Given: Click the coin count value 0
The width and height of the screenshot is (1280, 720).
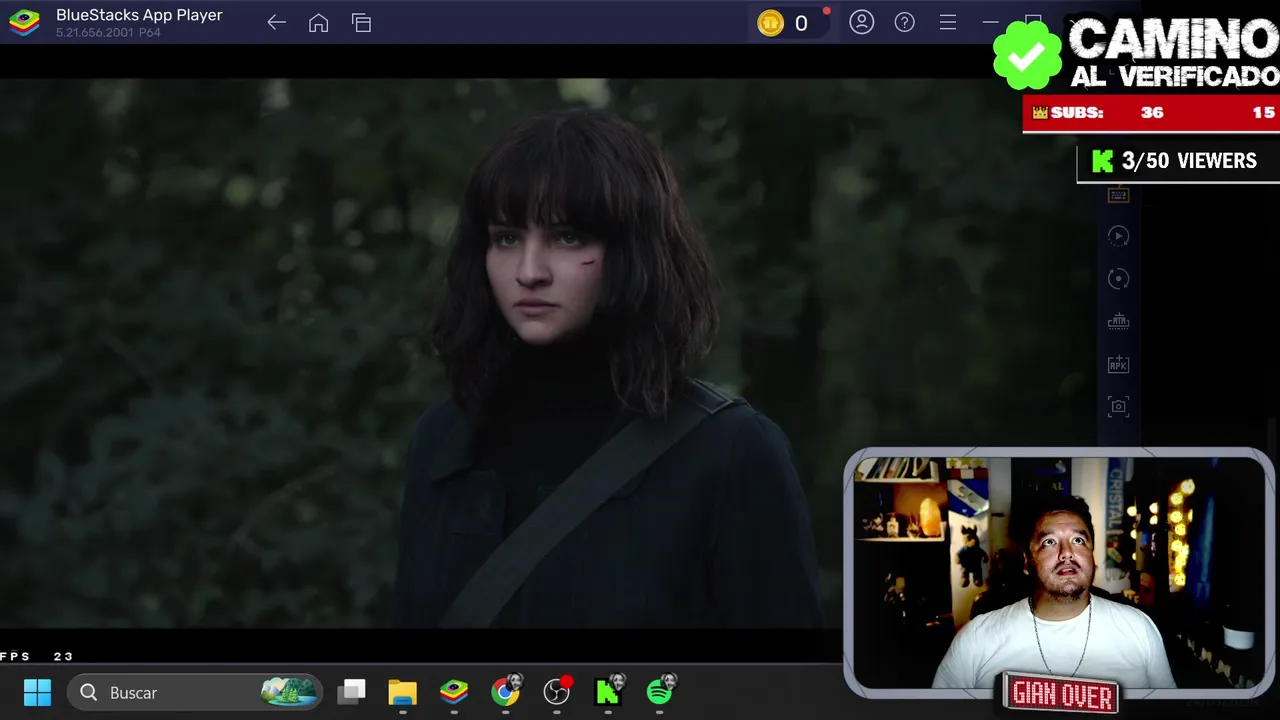Looking at the screenshot, I should click(x=801, y=24).
